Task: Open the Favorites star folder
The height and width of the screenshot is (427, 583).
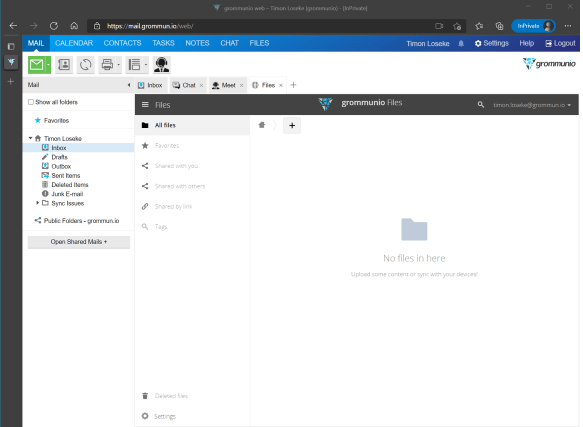Action: point(52,121)
